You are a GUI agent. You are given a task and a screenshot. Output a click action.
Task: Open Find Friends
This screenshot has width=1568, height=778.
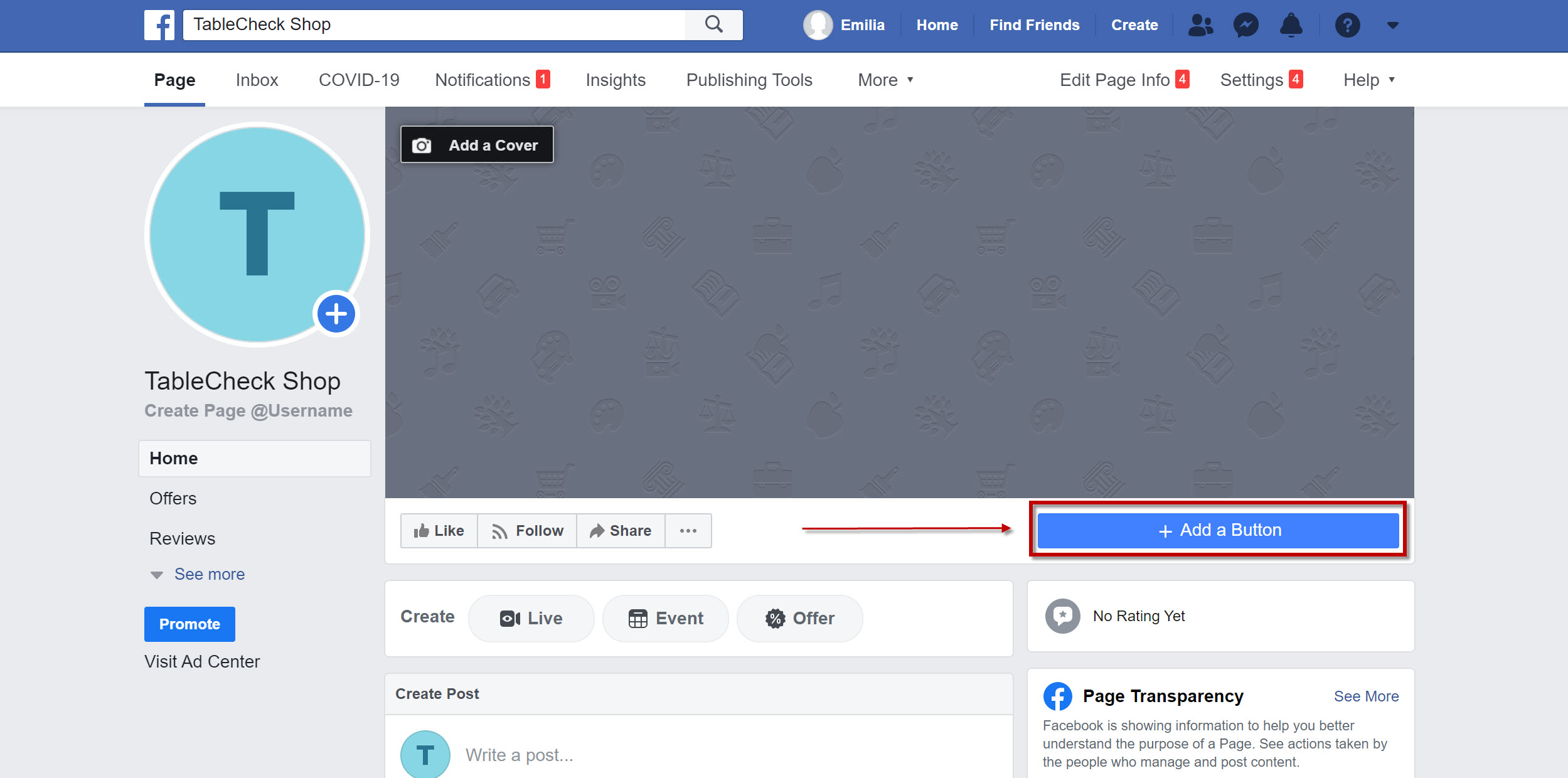pos(1035,25)
